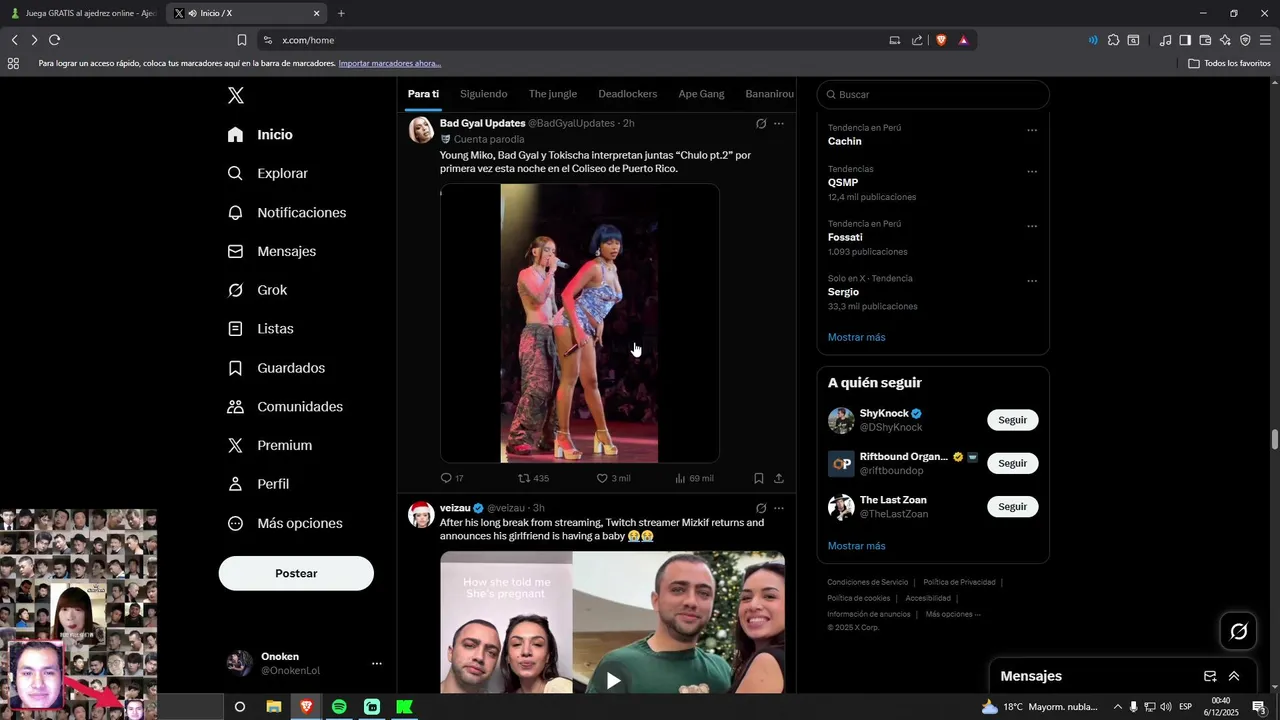This screenshot has height=720, width=1280.
Task: Open more options for Cachin trend
Action: click(x=1032, y=130)
